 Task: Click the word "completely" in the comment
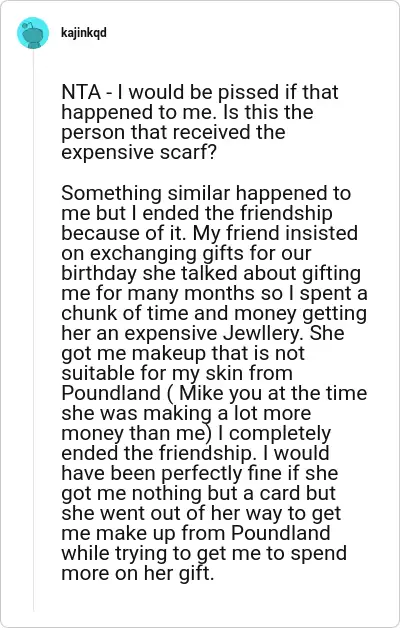pyautogui.click(x=280, y=434)
